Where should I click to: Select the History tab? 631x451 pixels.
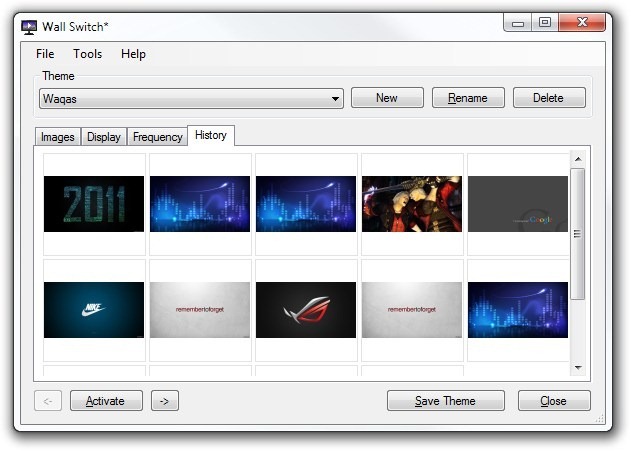[211, 135]
